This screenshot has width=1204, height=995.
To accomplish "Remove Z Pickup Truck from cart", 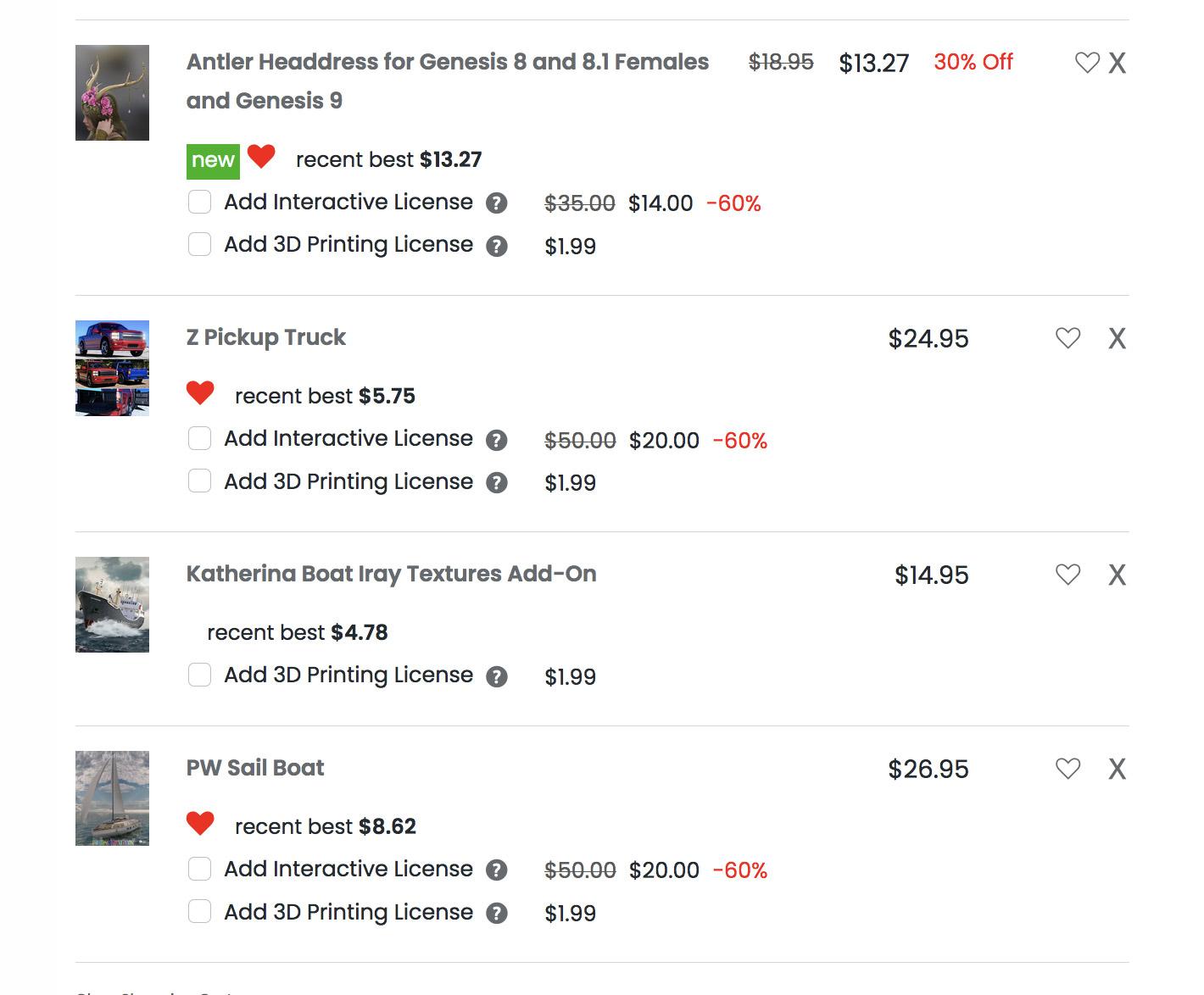I will click(1118, 339).
